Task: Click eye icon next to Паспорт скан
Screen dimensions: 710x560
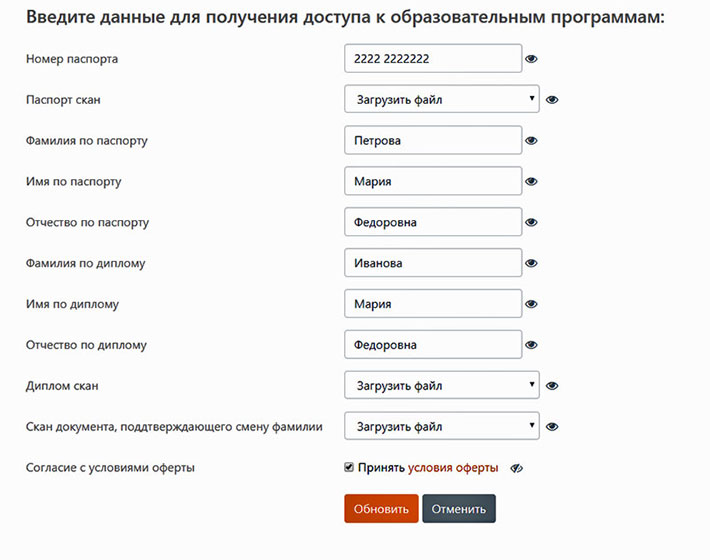Action: point(552,100)
